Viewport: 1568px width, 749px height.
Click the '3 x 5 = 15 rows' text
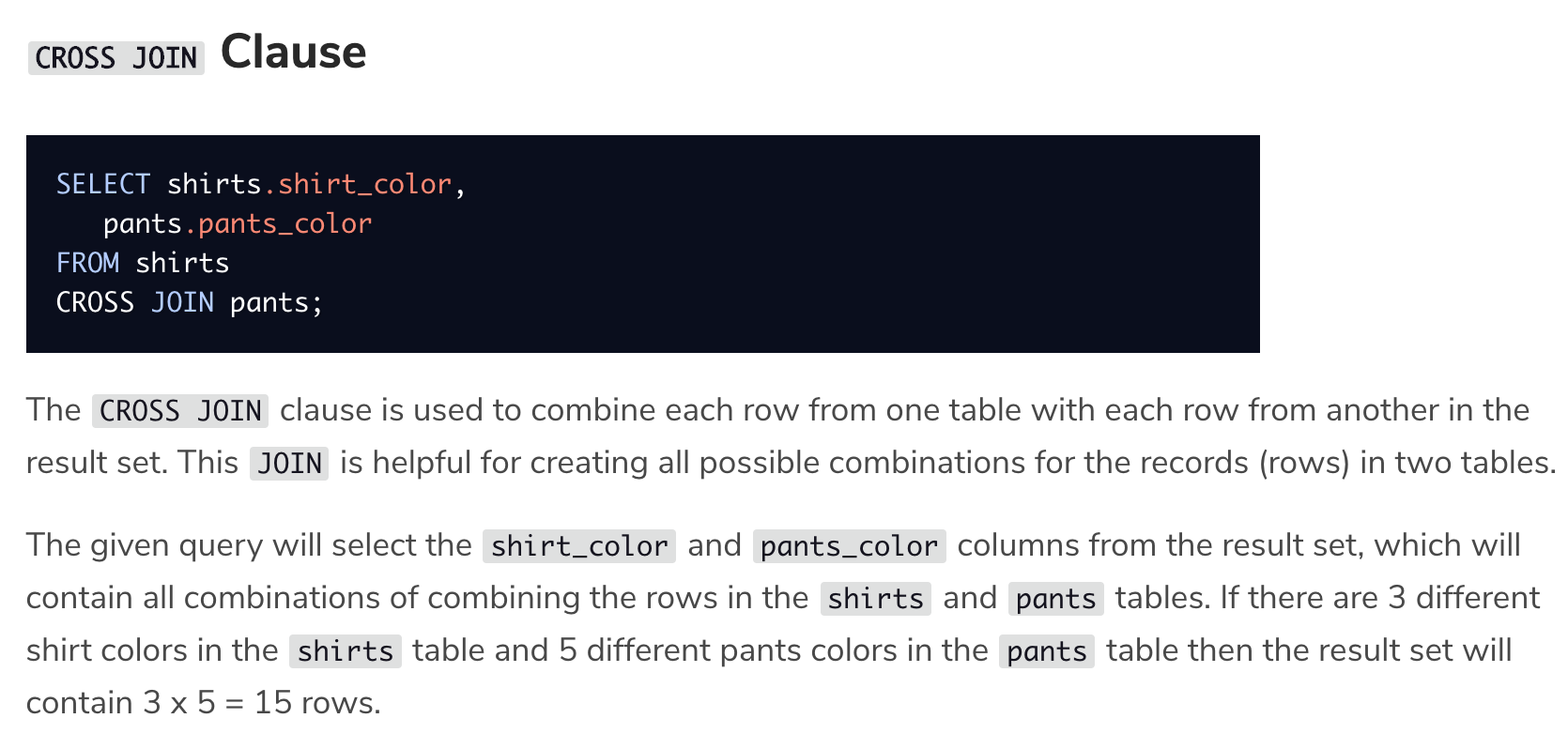tap(262, 703)
